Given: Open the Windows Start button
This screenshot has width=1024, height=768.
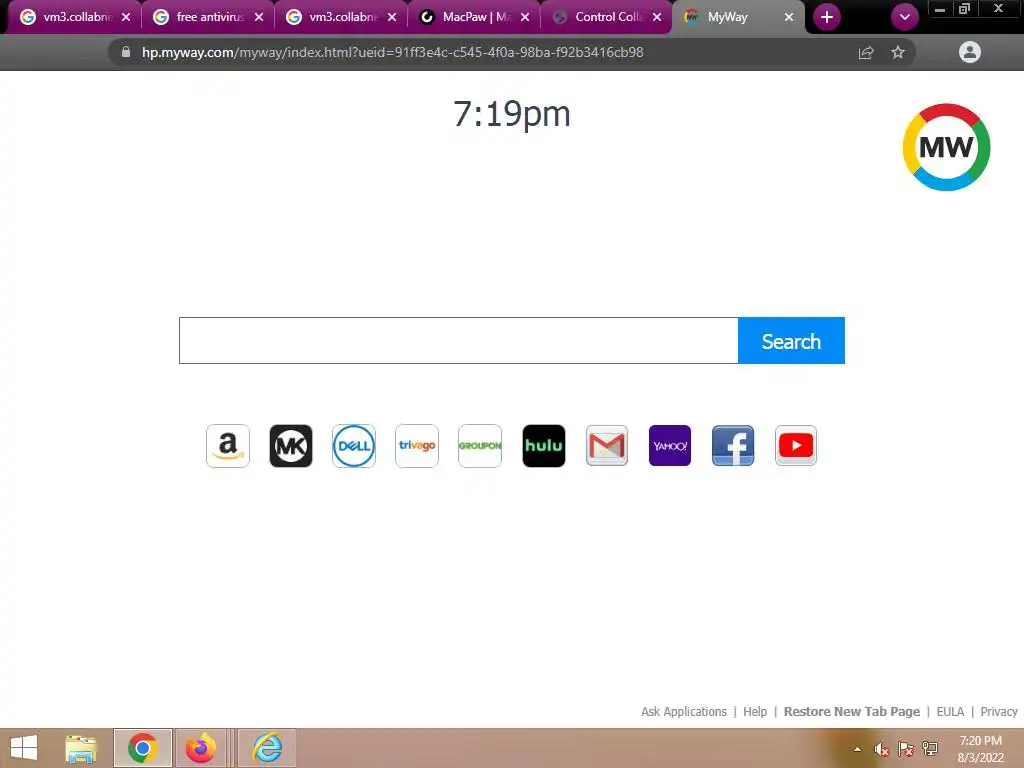Looking at the screenshot, I should click(24, 748).
